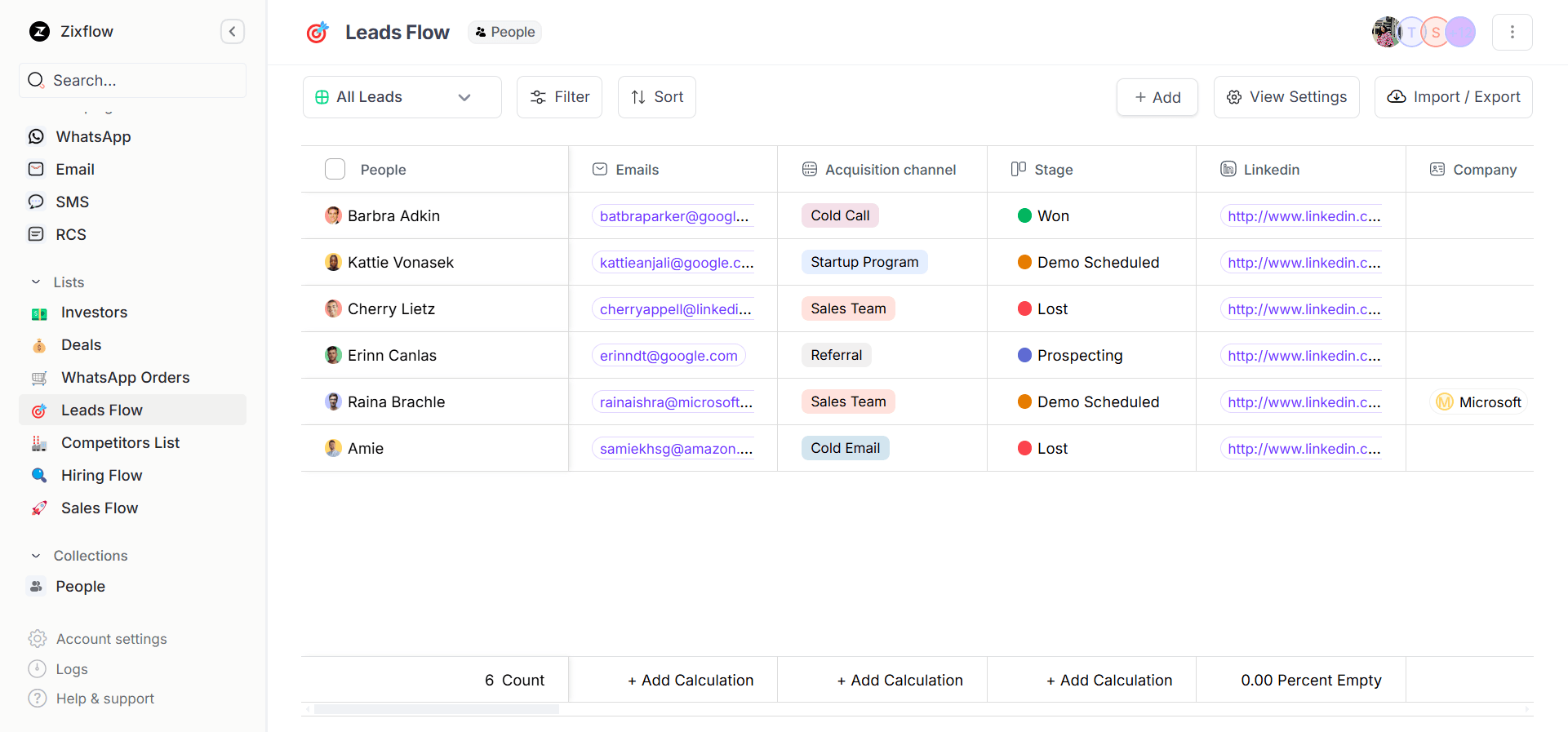Click the WhatsApp Orders cart icon
1568x732 pixels.
point(39,378)
